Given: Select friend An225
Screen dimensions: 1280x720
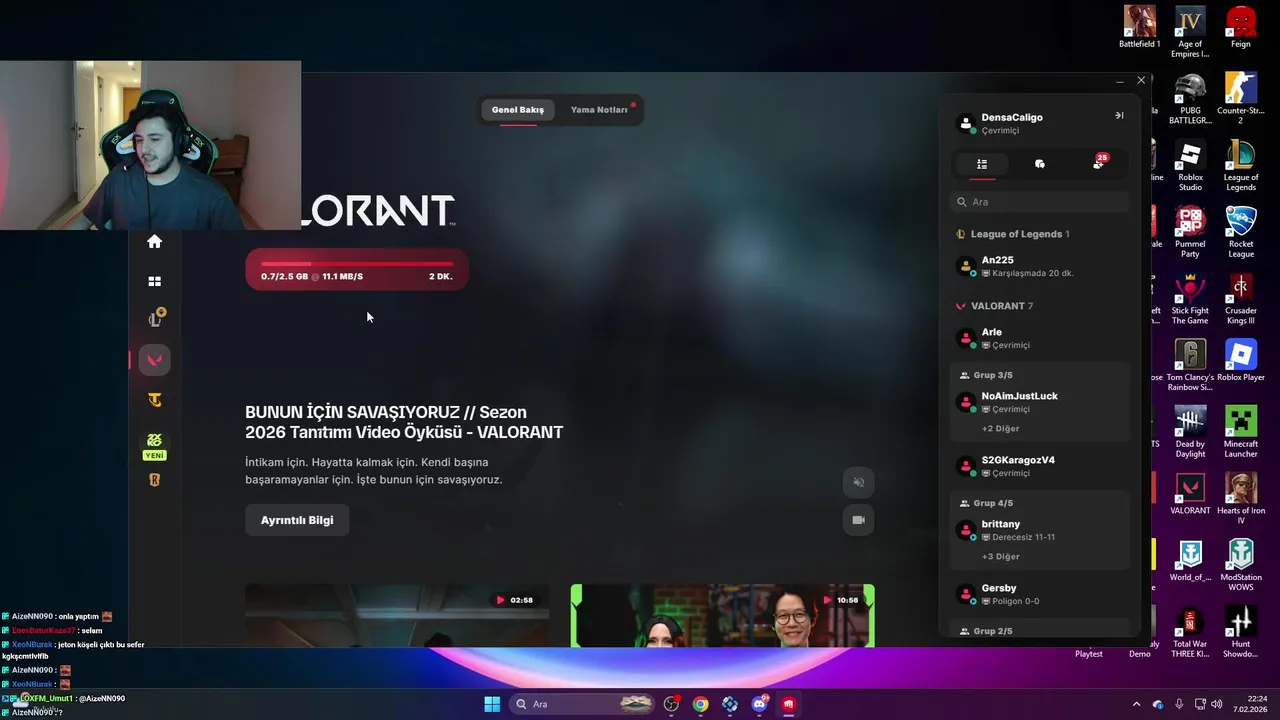Looking at the screenshot, I should pos(1040,266).
